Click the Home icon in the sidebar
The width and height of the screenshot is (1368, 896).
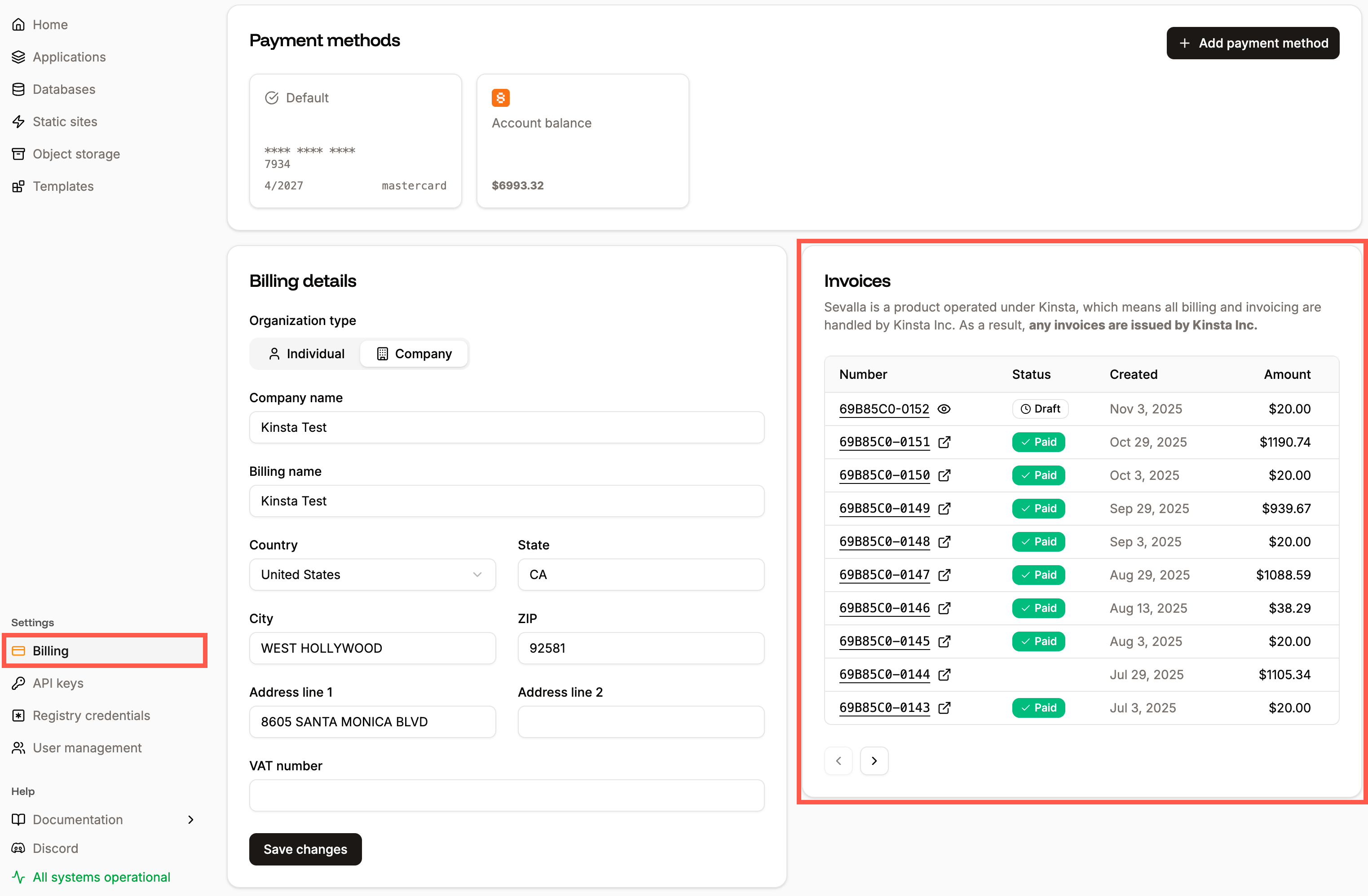(18, 24)
